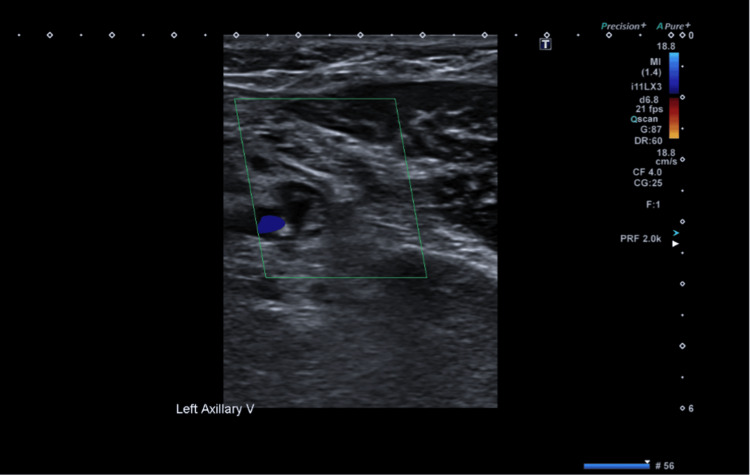Click the frame counter # 56
750x475 pixels.
(664, 466)
